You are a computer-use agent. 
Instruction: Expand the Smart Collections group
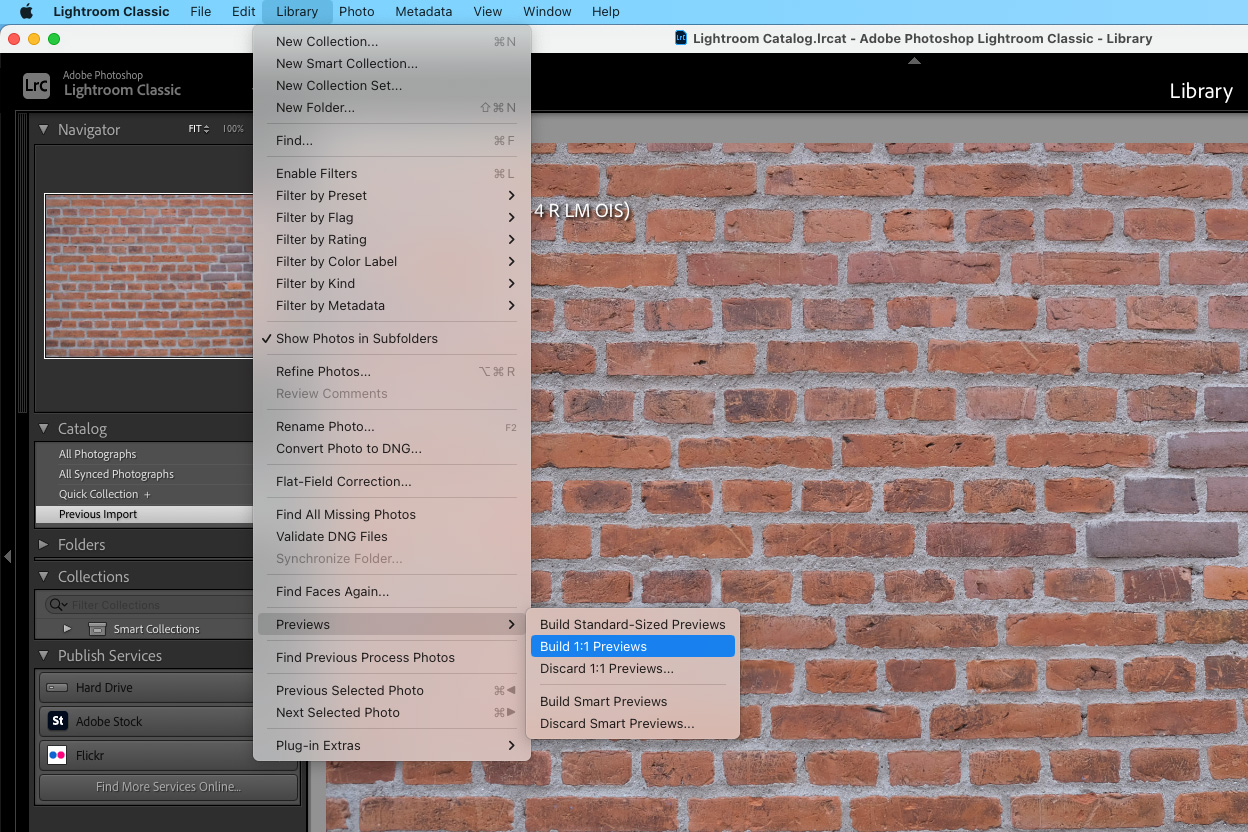(x=68, y=628)
